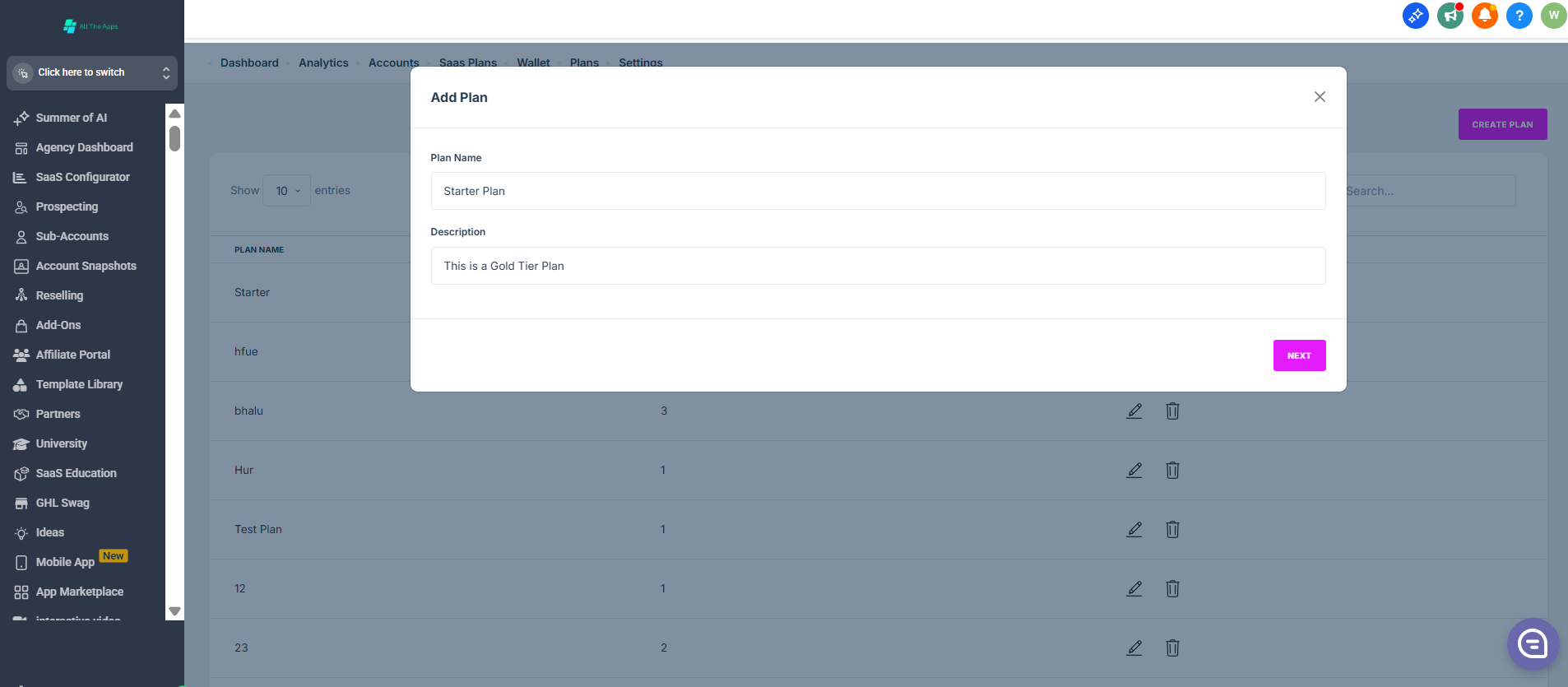The height and width of the screenshot is (687, 1568).
Task: Open SaaS Configurator in sidebar
Action: tap(82, 177)
